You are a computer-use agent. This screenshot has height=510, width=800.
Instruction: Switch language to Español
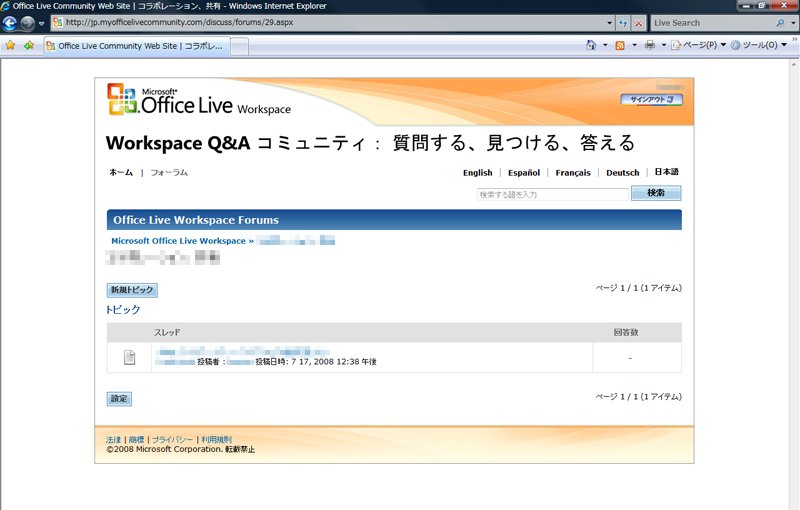523,172
